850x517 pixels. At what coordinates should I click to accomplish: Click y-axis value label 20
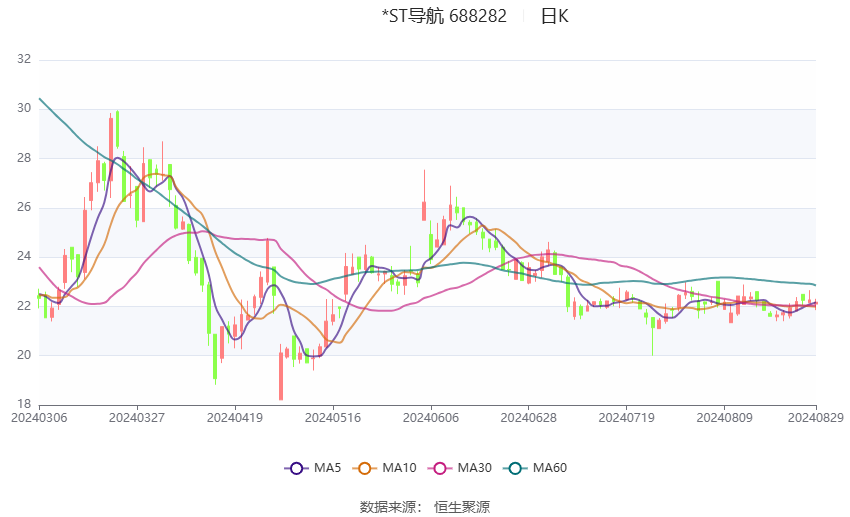(x=24, y=355)
